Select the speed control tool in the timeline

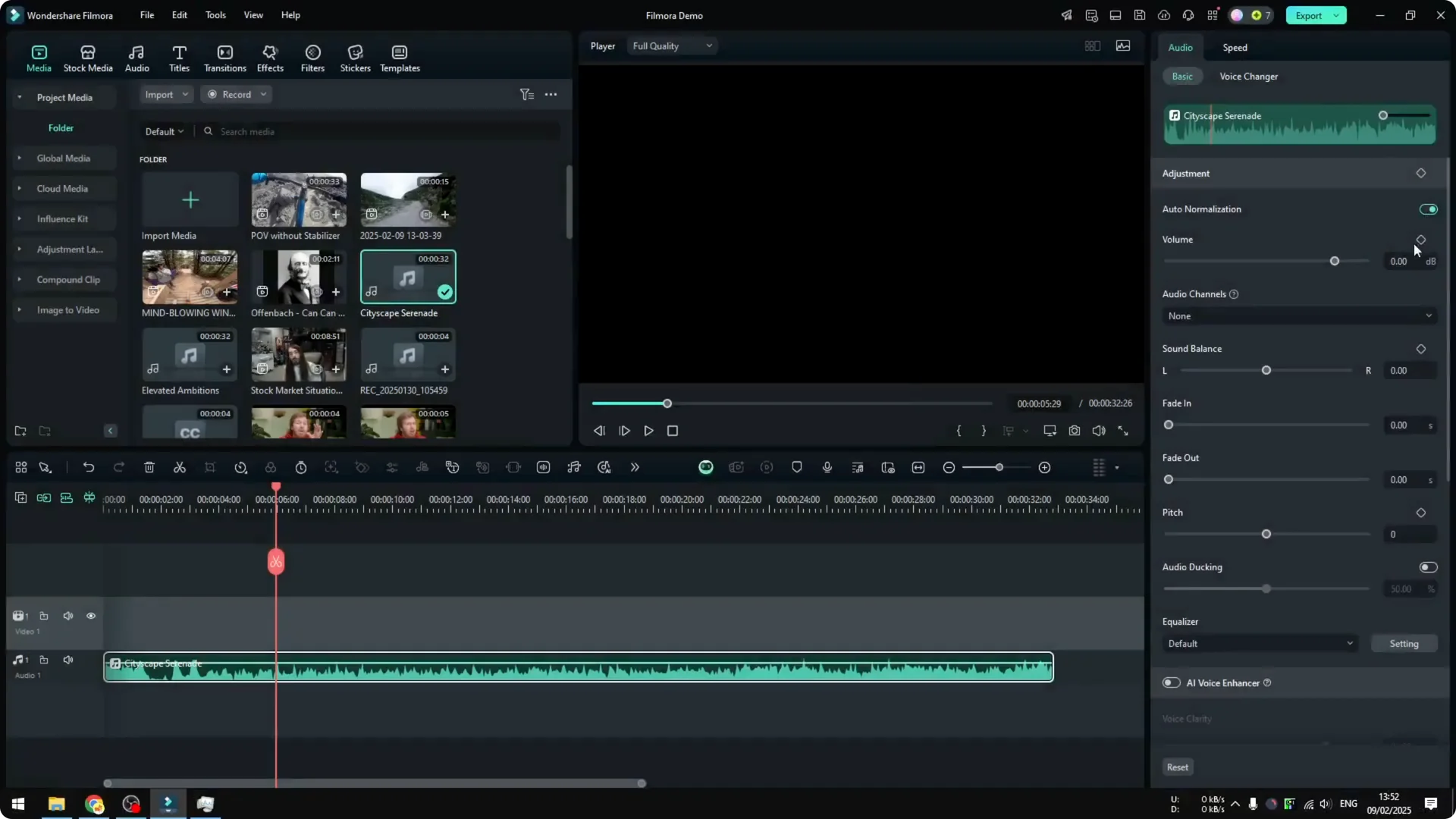pos(241,467)
